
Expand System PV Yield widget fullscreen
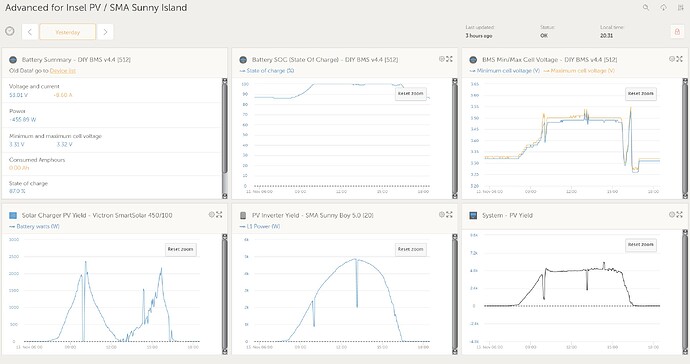tap(679, 215)
